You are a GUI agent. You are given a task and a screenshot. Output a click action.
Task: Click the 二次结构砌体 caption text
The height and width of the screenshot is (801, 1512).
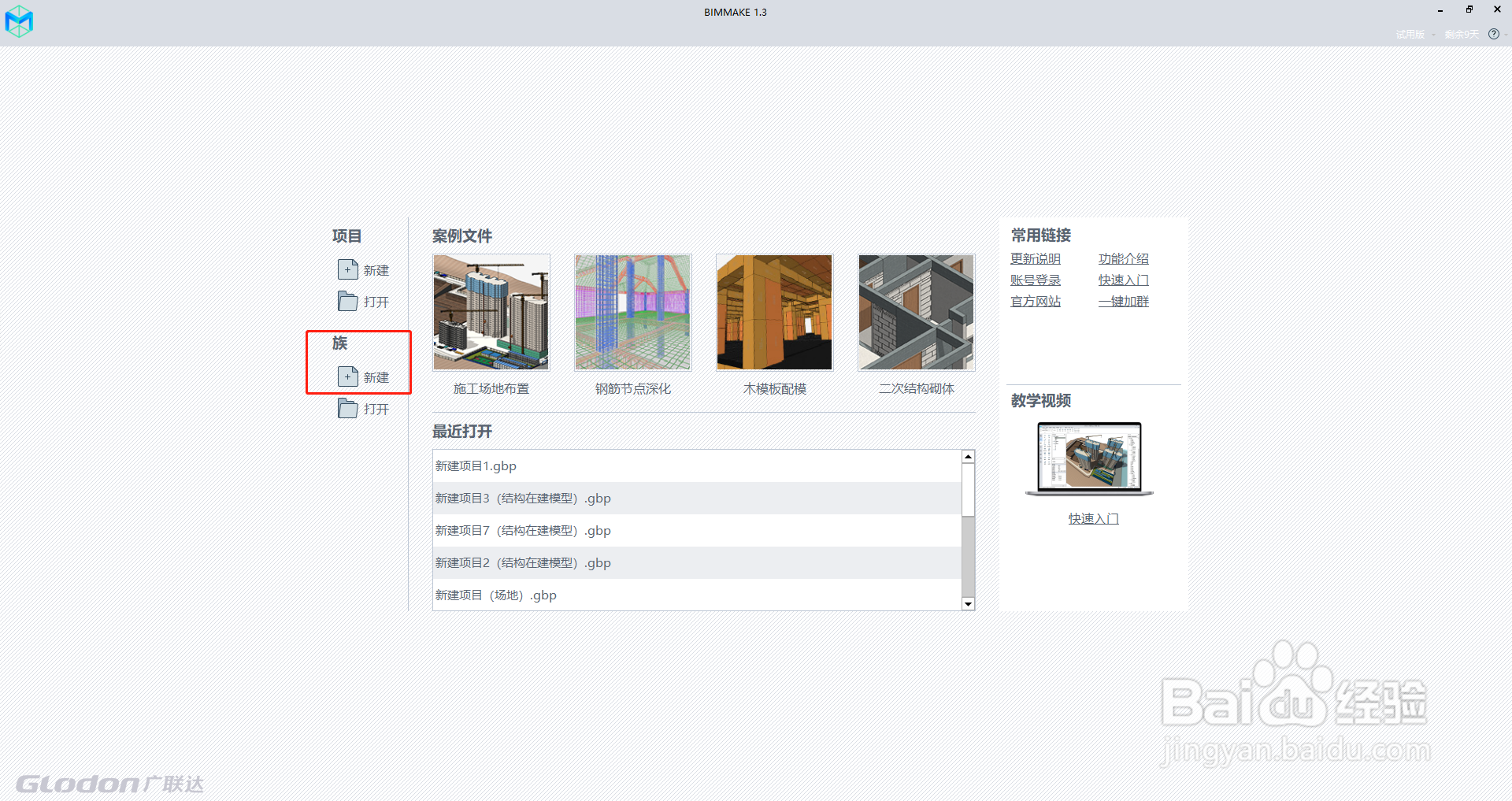917,388
